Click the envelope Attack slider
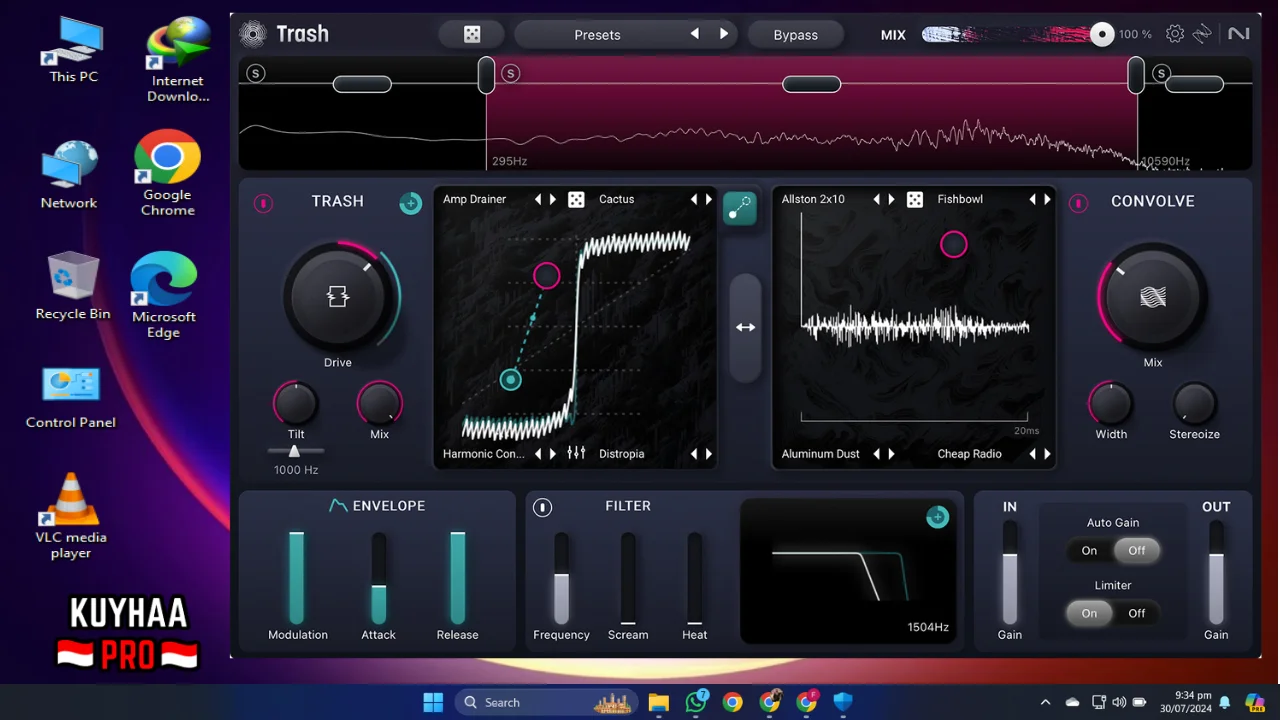The width and height of the screenshot is (1280, 720). (x=379, y=579)
